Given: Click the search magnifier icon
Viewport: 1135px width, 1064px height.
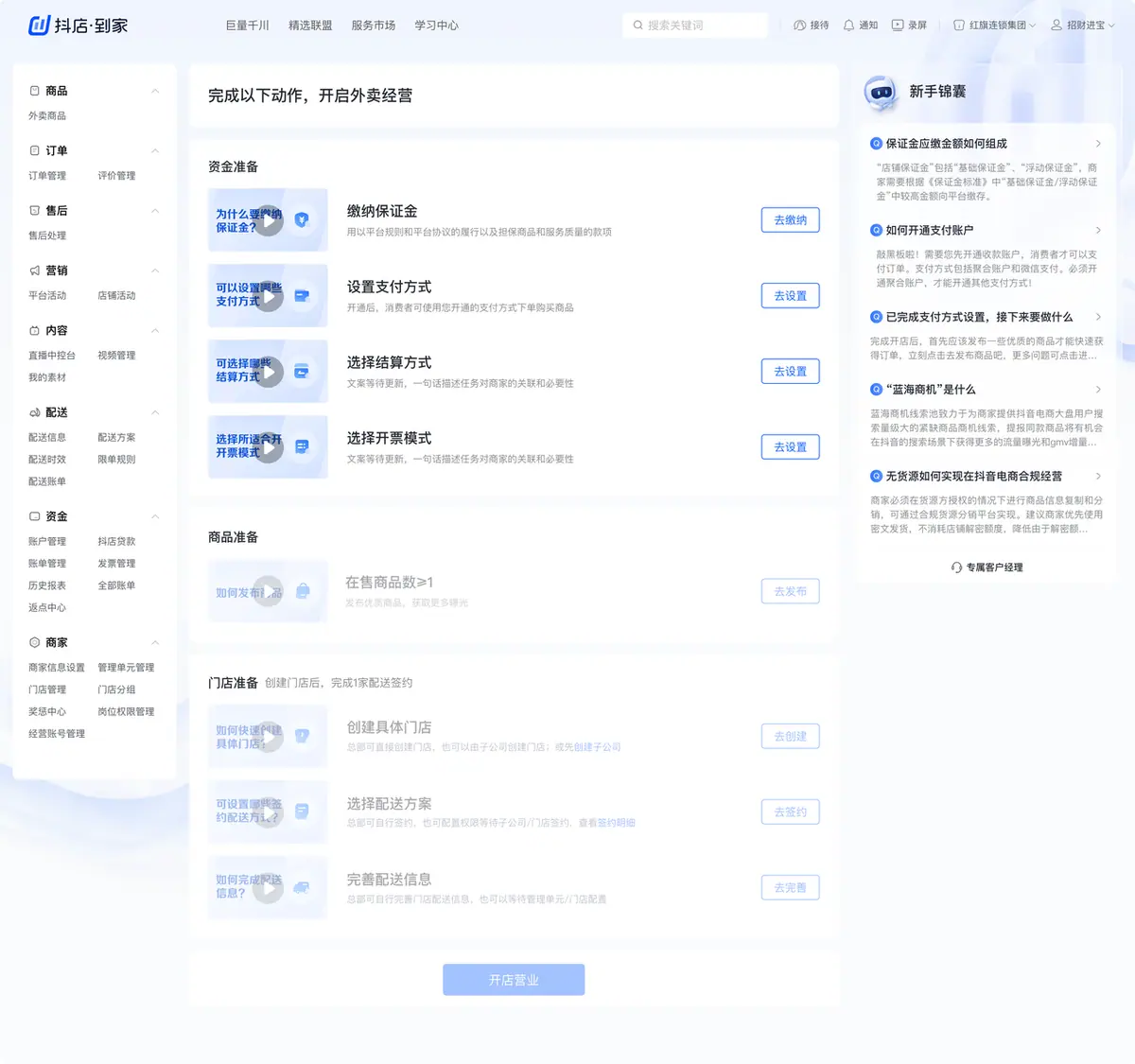Looking at the screenshot, I should (x=638, y=26).
